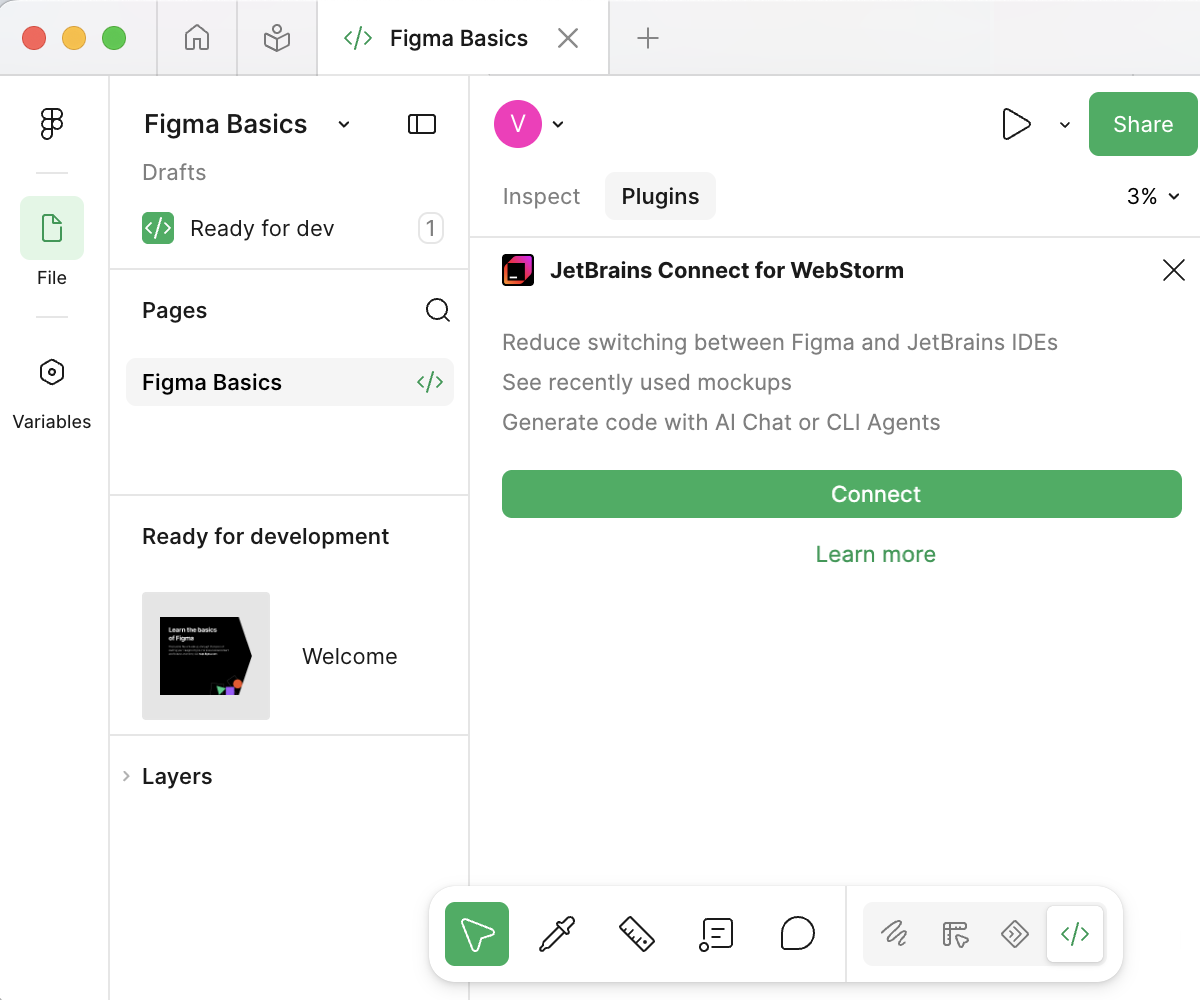Present the prototype with the play icon

1016,124
